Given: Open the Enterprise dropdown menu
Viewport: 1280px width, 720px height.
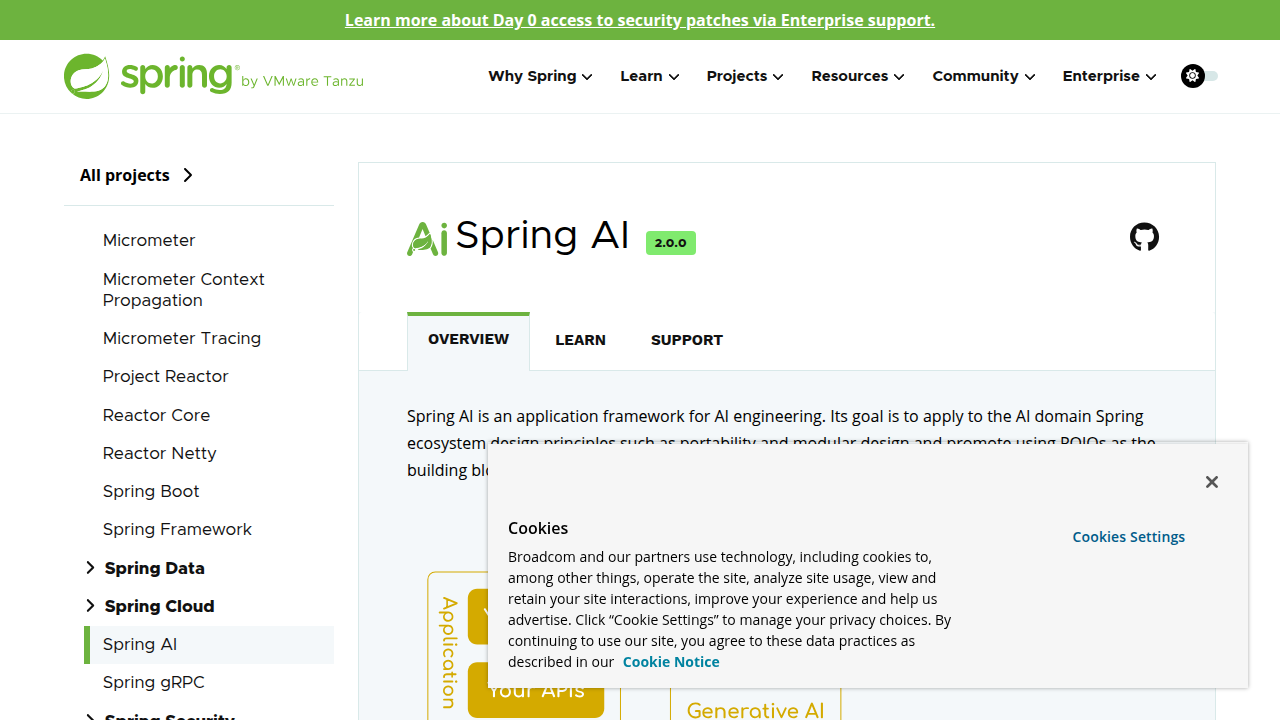Looking at the screenshot, I should point(1109,76).
